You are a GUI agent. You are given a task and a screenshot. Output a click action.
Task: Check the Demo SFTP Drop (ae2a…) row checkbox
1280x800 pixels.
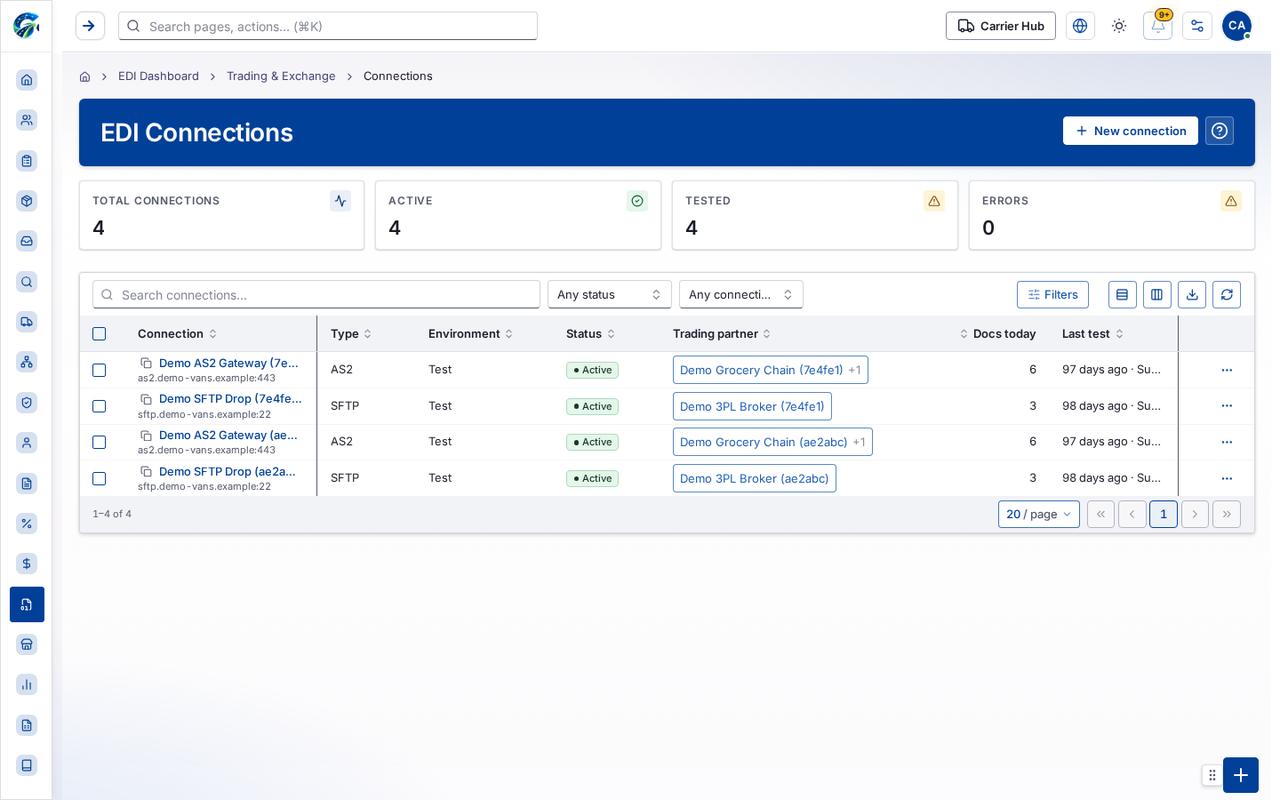[99, 479]
